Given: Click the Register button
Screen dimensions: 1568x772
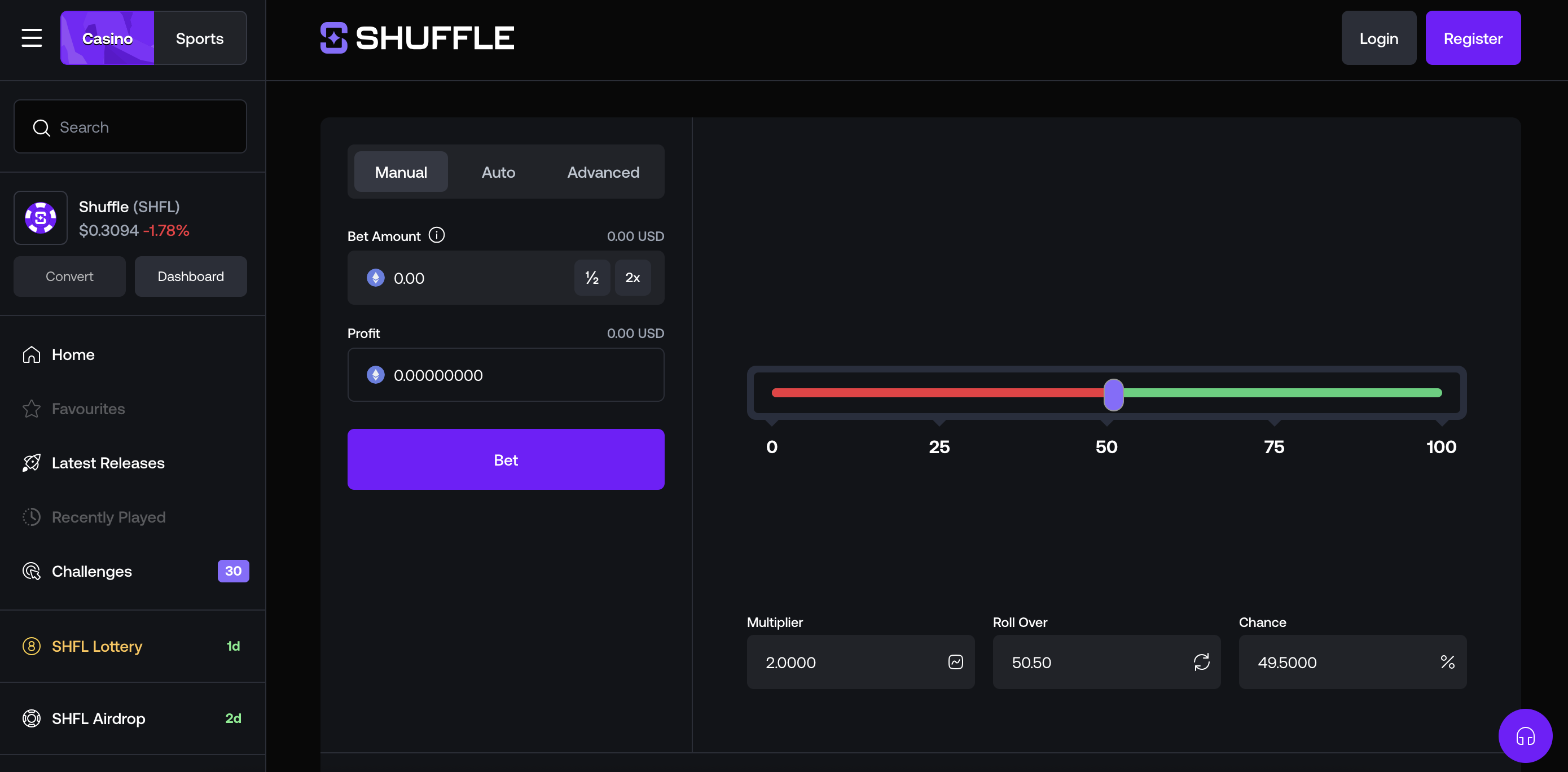Looking at the screenshot, I should [1473, 38].
